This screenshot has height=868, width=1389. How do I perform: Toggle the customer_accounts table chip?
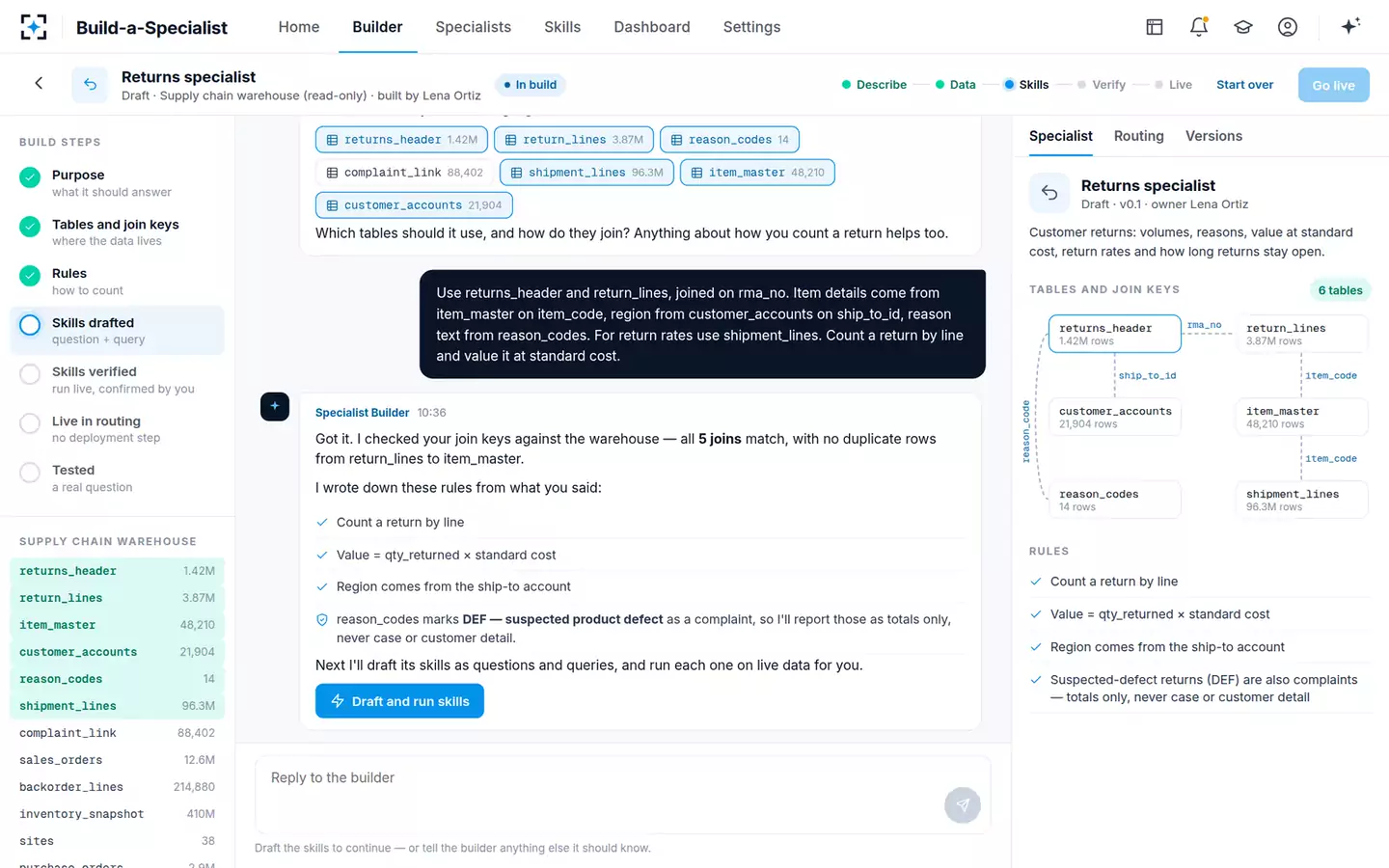(414, 205)
